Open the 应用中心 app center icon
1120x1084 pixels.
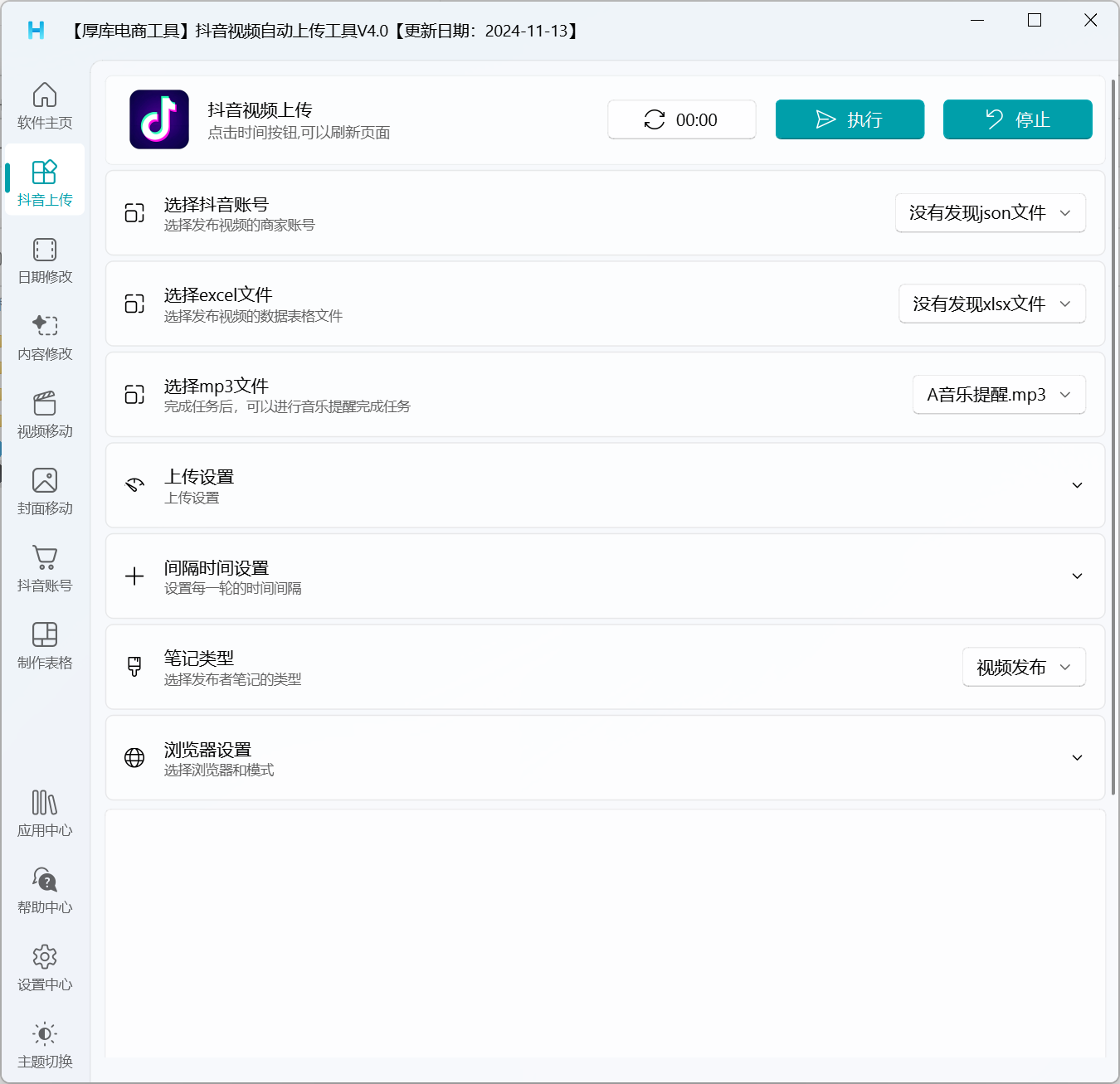[x=45, y=803]
